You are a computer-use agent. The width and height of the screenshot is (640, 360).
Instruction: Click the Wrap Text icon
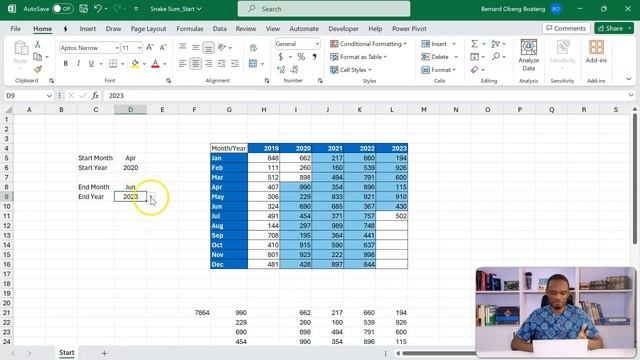point(253,48)
